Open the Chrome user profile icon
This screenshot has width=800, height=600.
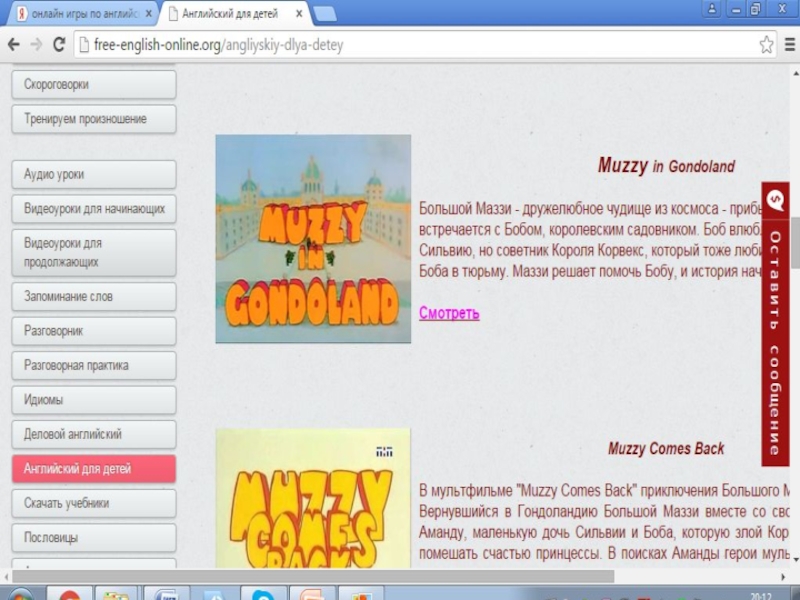point(712,9)
